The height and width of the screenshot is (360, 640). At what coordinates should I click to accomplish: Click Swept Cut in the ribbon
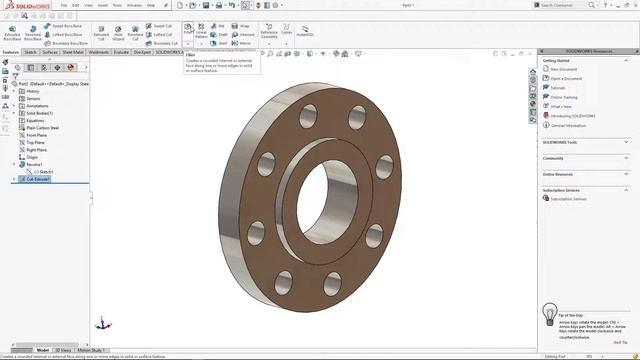(159, 26)
